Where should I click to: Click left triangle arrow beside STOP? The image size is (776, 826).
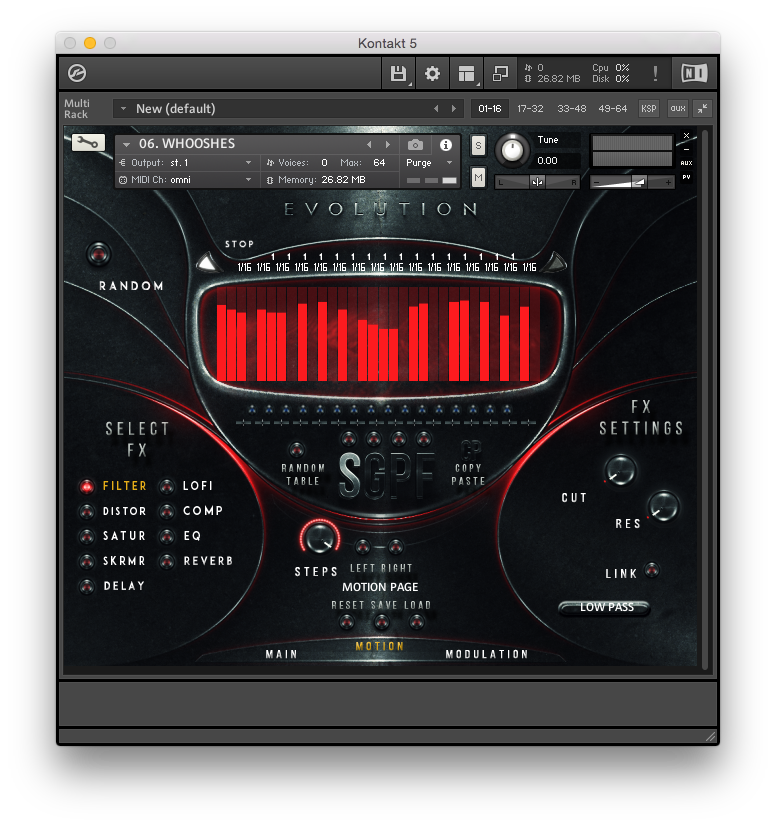pyautogui.click(x=208, y=262)
